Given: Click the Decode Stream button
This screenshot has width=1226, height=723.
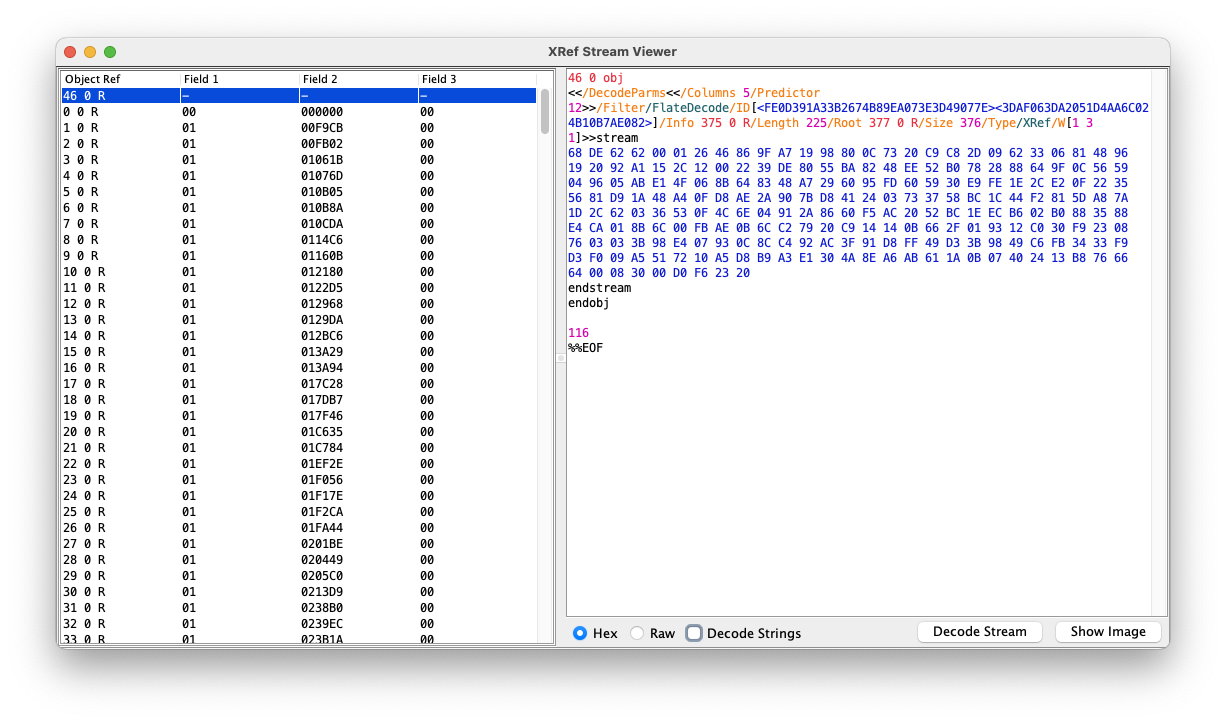Looking at the screenshot, I should 979,632.
